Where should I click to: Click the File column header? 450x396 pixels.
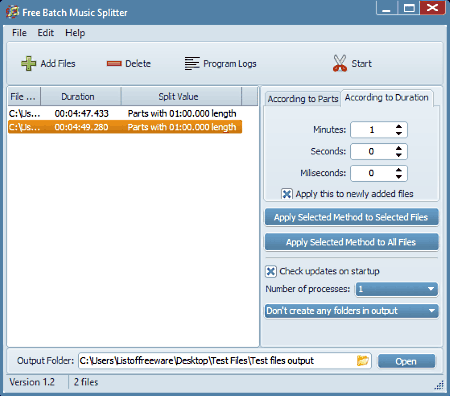click(24, 97)
